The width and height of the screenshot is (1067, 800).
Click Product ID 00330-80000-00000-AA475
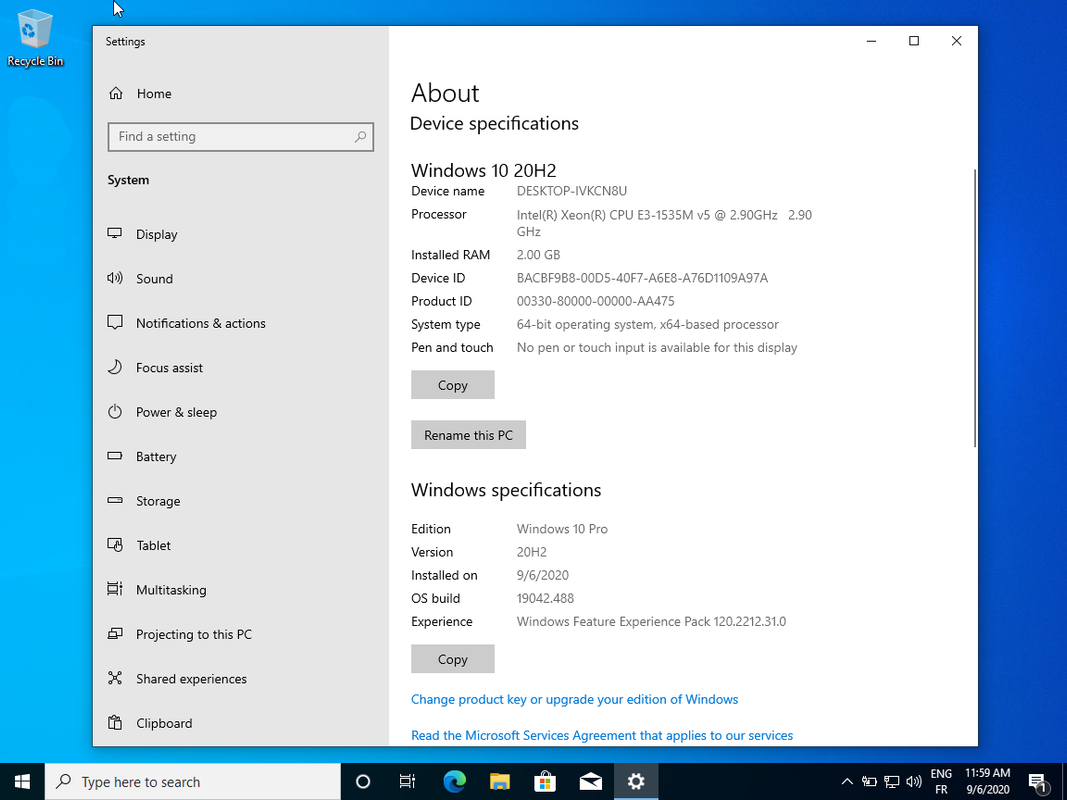pyautogui.click(x=595, y=301)
